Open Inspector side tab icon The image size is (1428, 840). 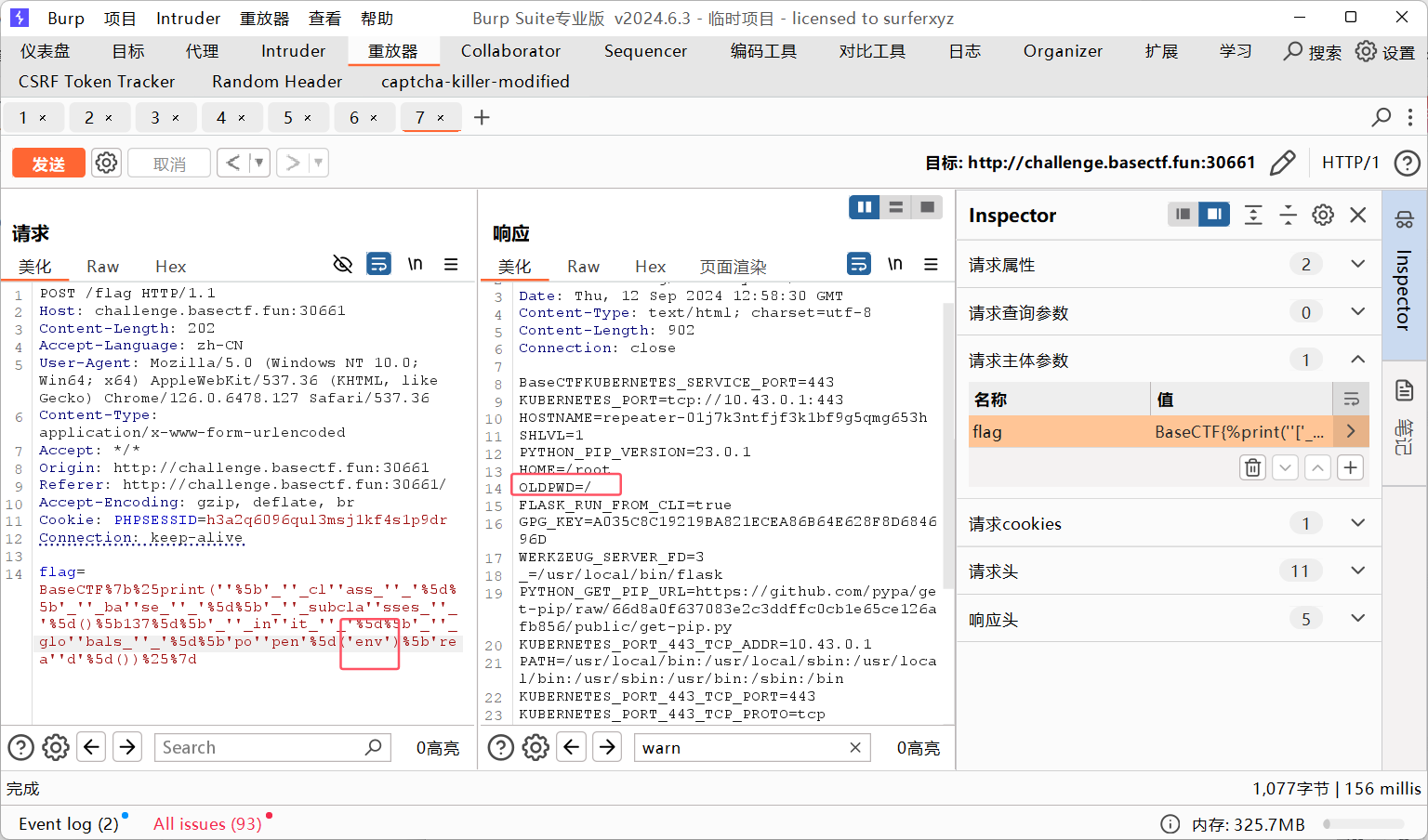[x=1404, y=219]
